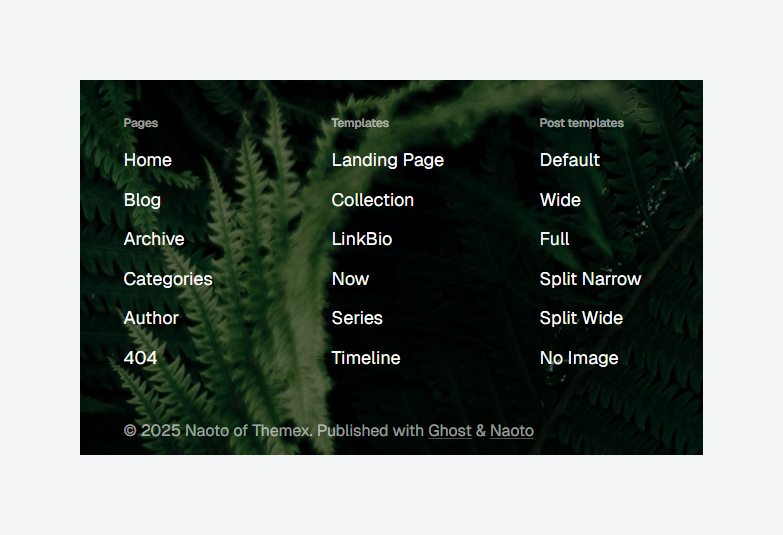The image size is (783, 535).
Task: Open the 404 page link
Action: click(140, 358)
